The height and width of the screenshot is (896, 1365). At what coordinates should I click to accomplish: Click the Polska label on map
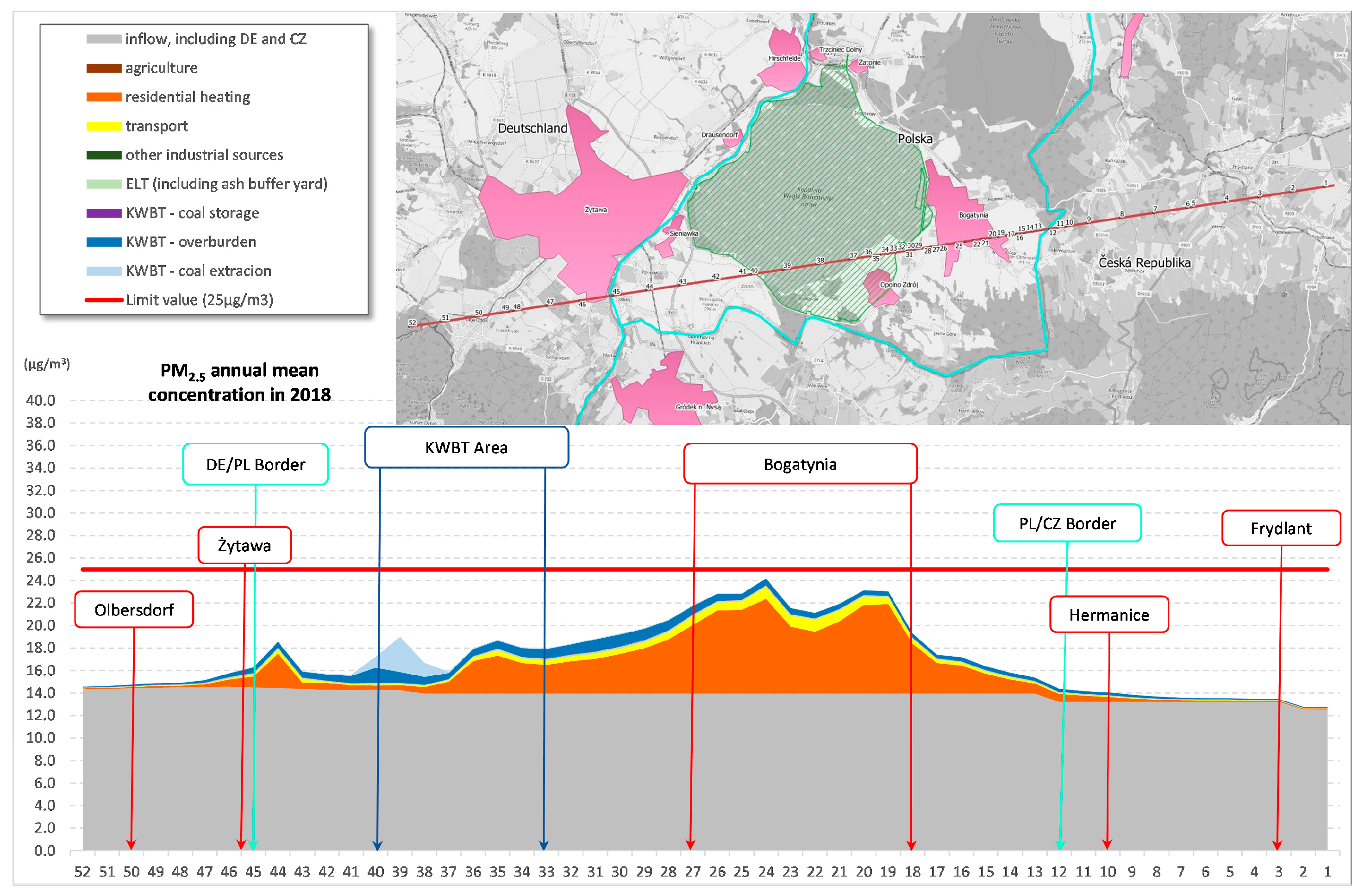coord(915,139)
